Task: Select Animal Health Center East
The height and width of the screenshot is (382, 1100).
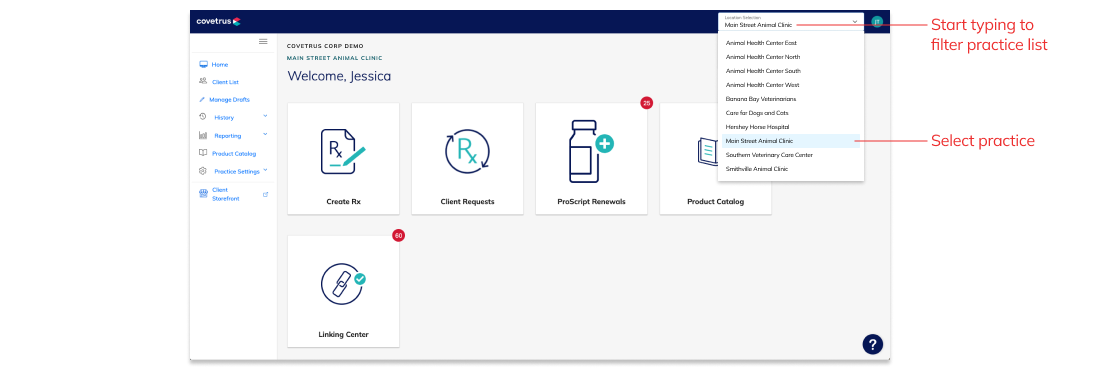Action: coord(791,43)
